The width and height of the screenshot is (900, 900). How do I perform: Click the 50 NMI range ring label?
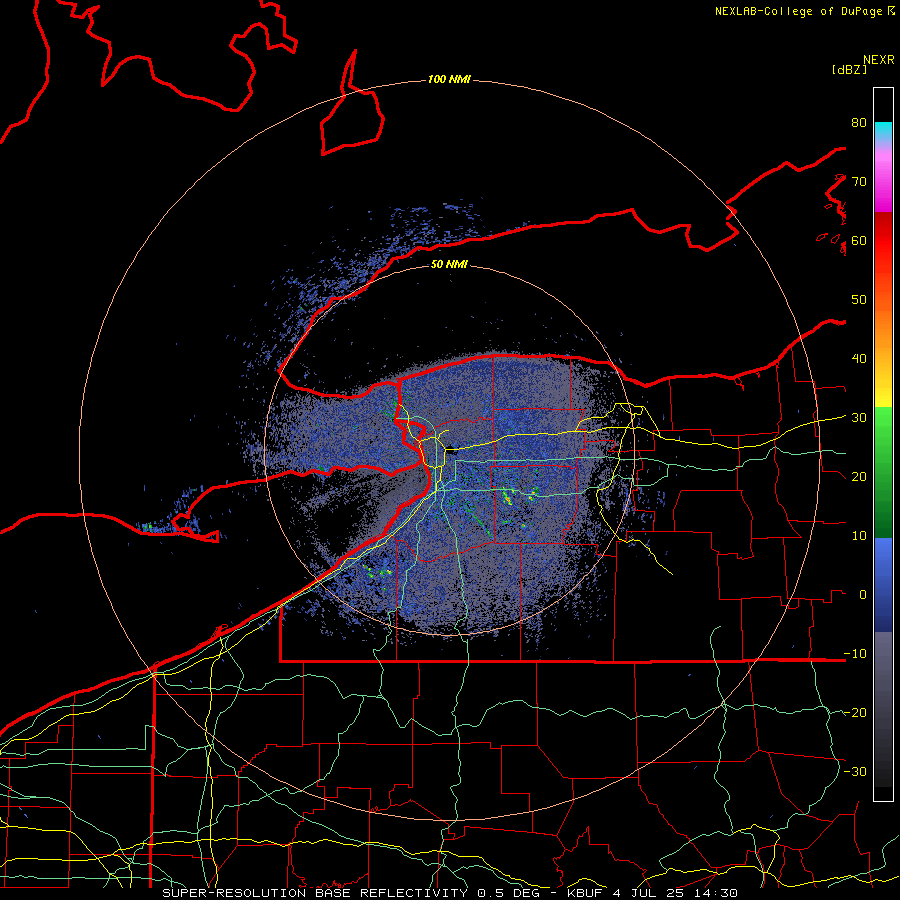(x=449, y=265)
